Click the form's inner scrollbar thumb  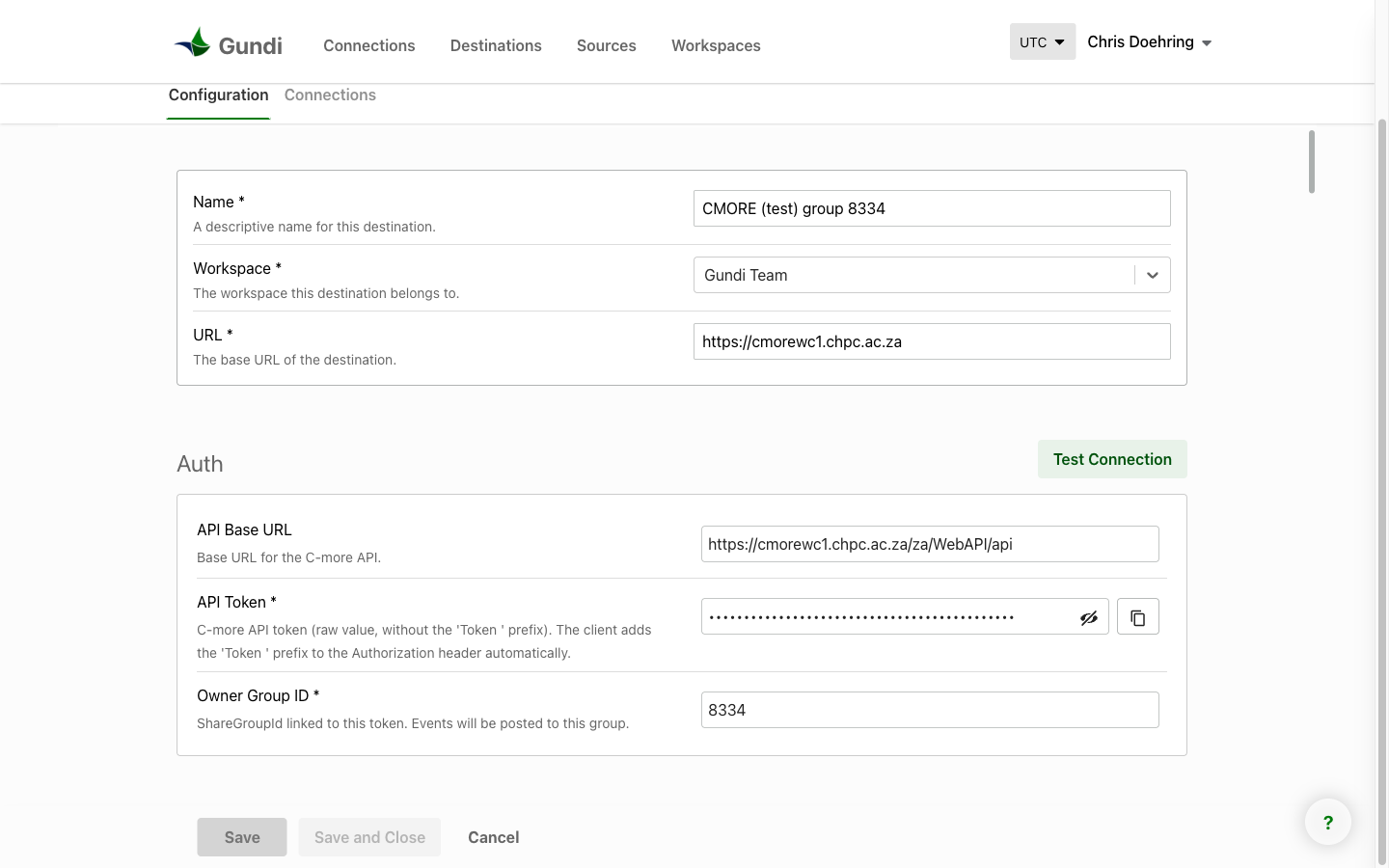tap(1312, 161)
